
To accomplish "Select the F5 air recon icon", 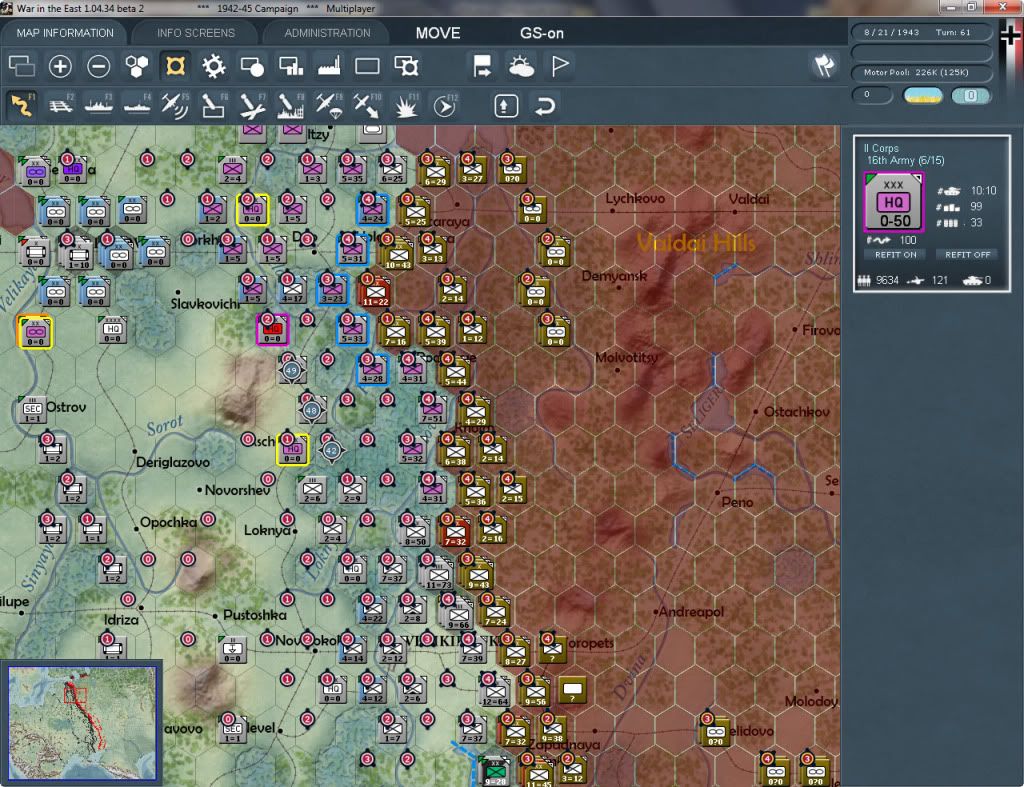I will click(x=175, y=105).
